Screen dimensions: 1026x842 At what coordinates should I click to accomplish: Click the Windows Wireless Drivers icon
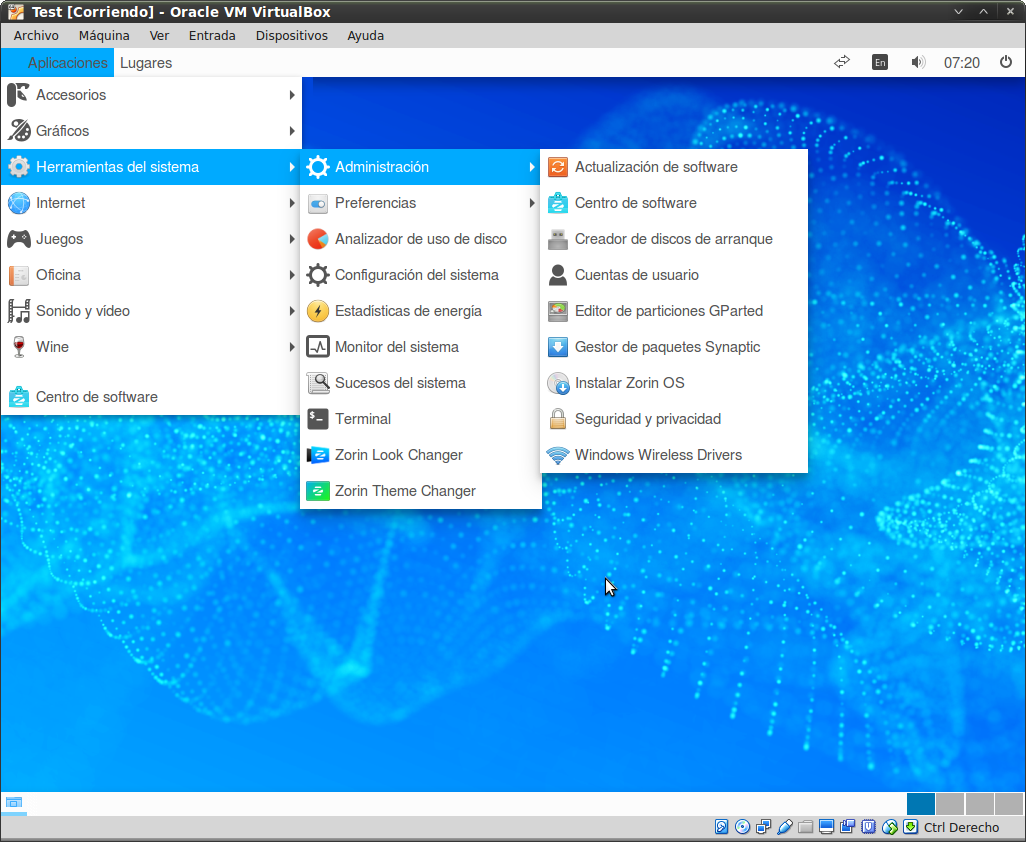coord(558,455)
